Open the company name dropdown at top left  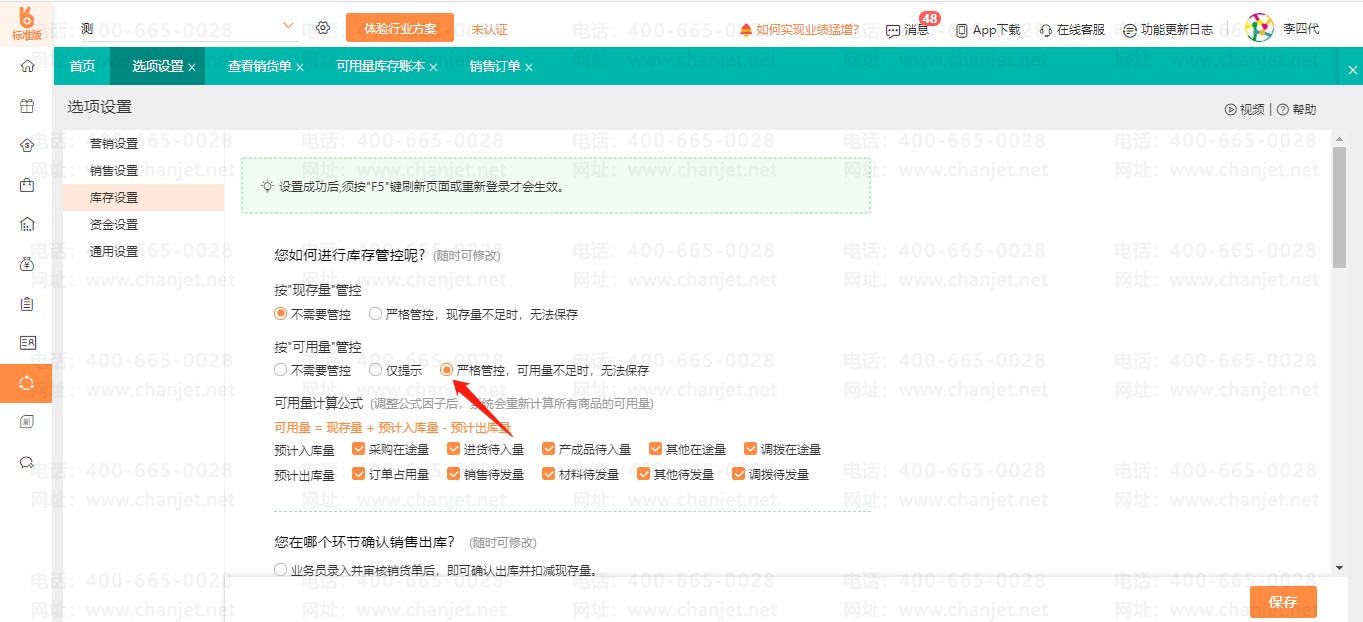coord(289,25)
